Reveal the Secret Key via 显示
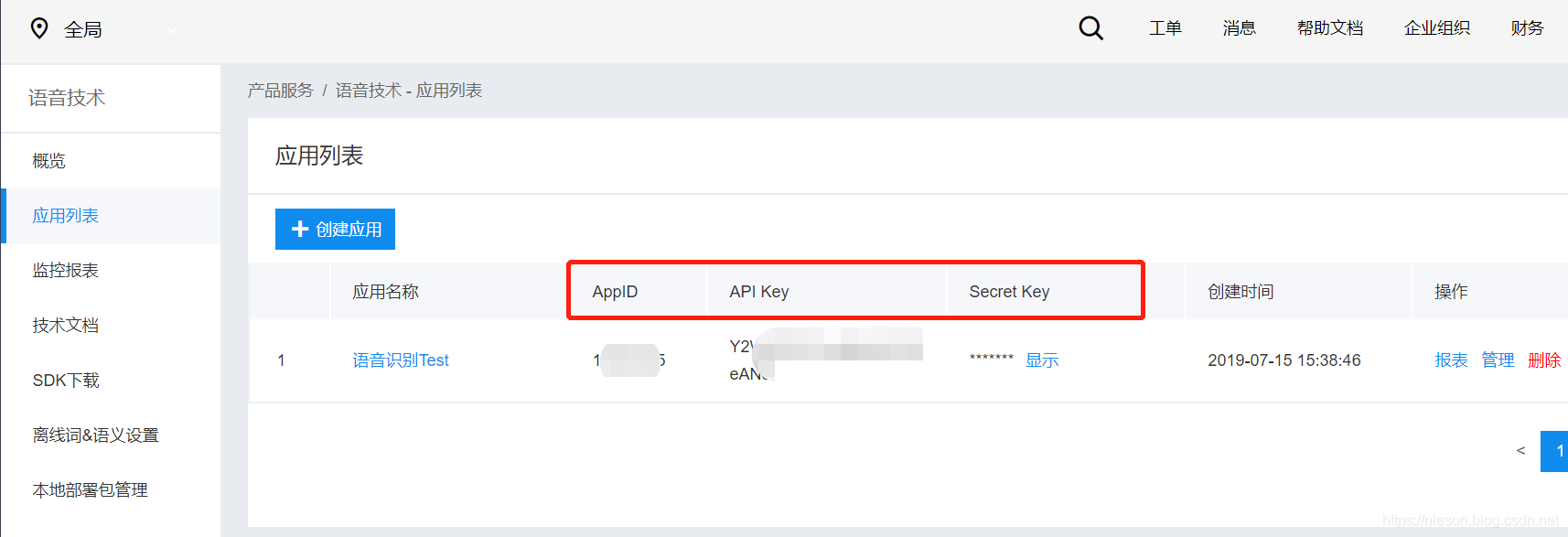Image resolution: width=1568 pixels, height=537 pixels. pos(1042,360)
